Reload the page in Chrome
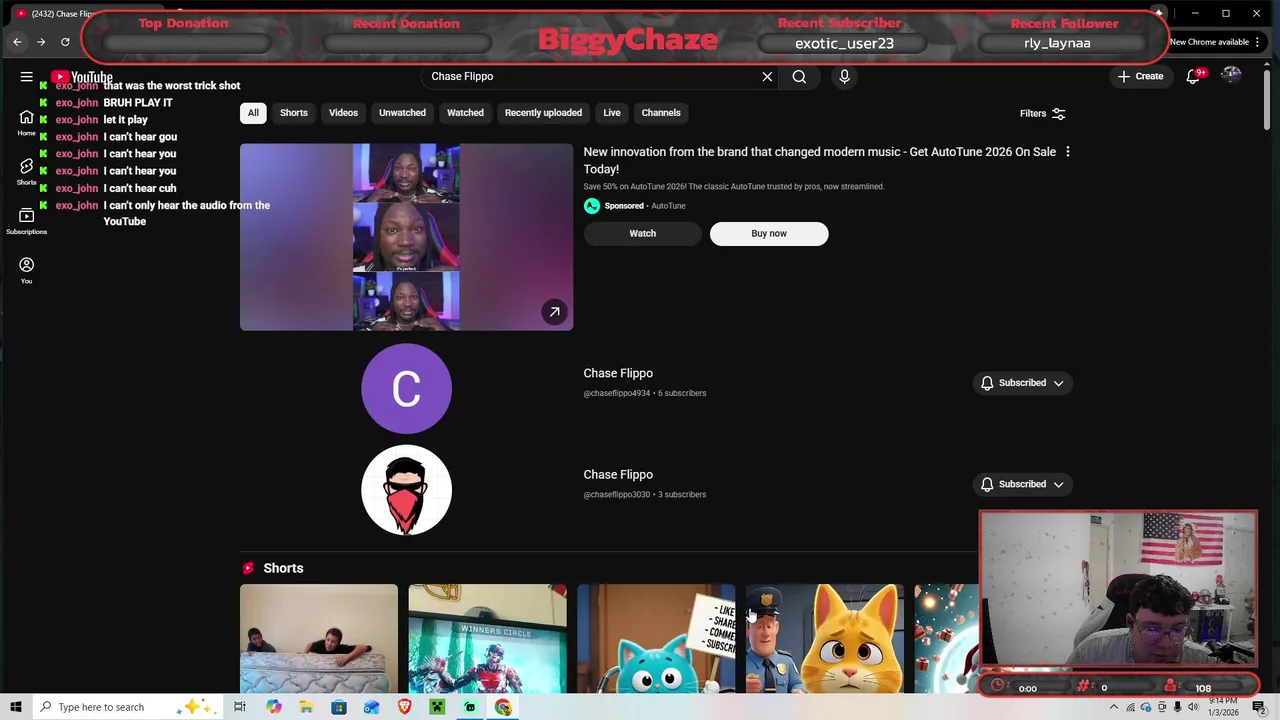This screenshot has width=1280, height=720. click(65, 42)
